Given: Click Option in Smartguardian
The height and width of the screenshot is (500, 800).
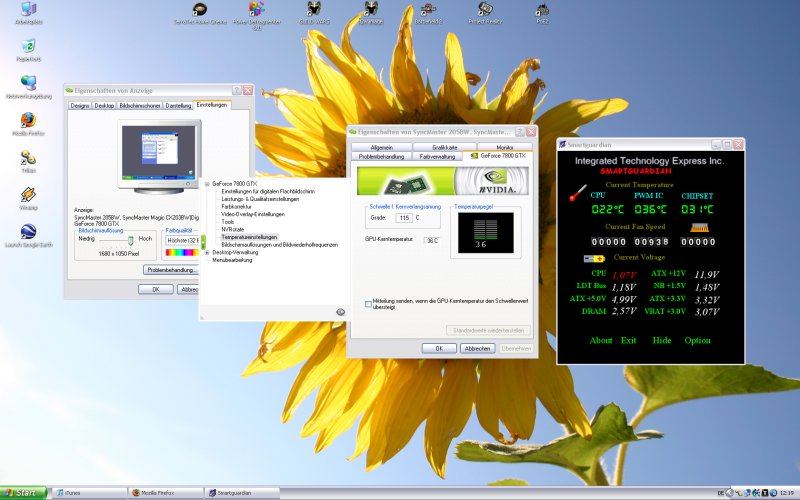Looking at the screenshot, I should (x=697, y=340).
